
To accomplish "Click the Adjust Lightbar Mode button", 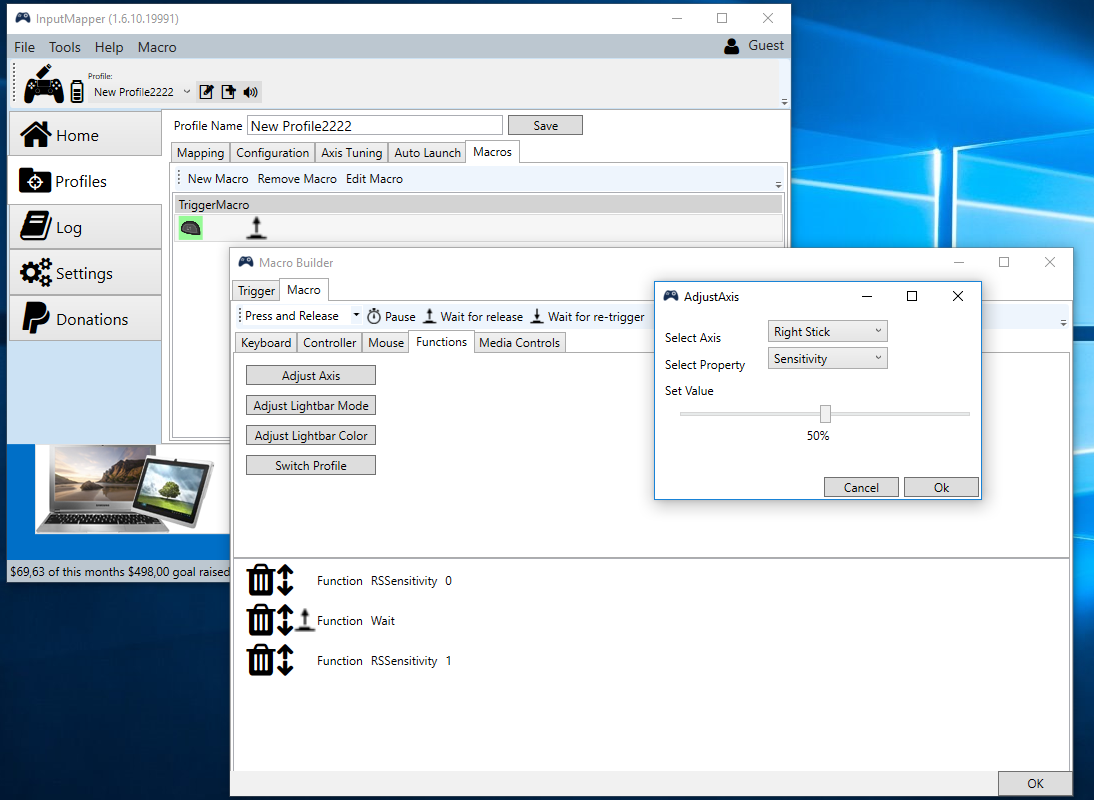I will [x=311, y=405].
